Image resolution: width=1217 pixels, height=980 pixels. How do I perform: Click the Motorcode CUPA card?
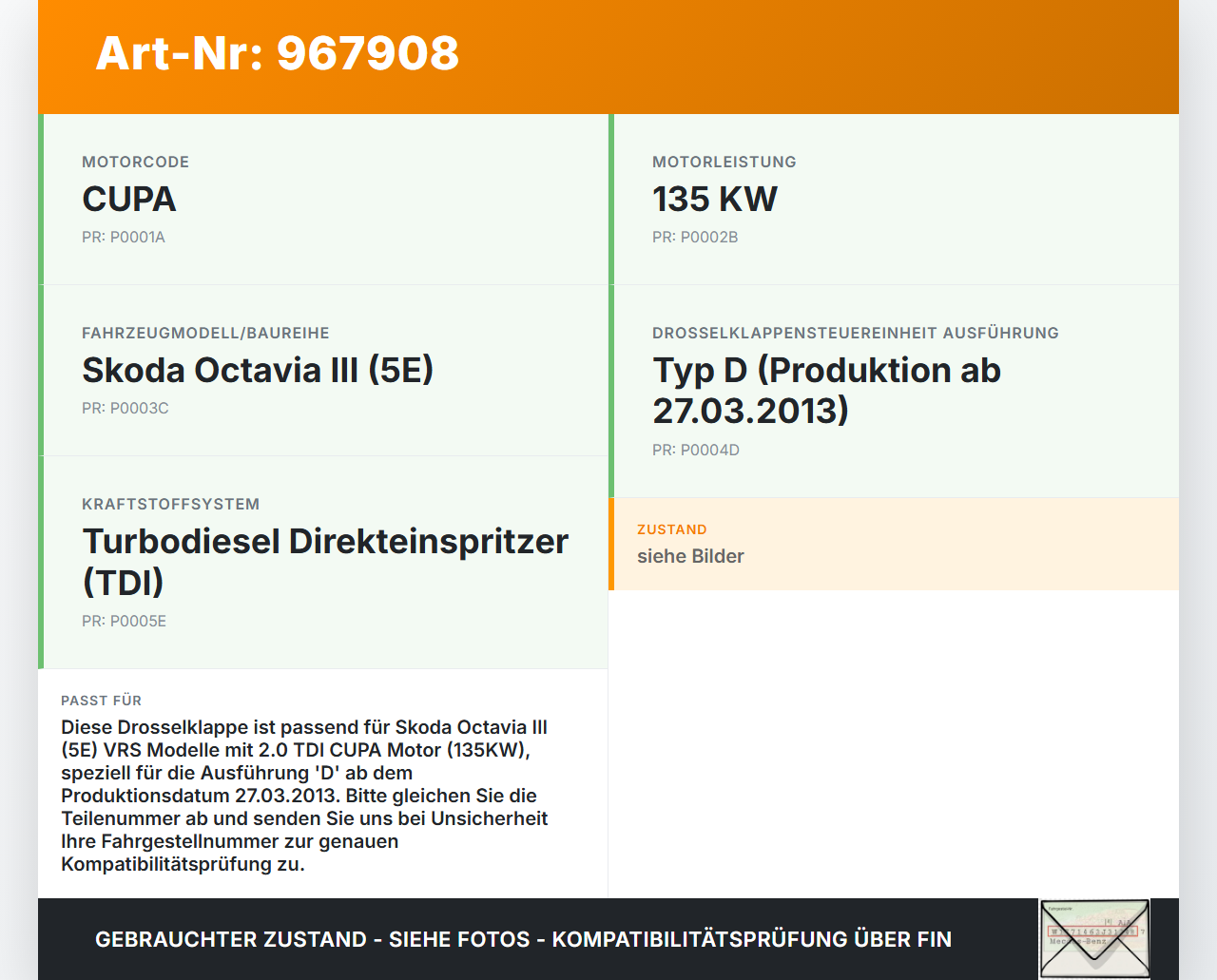pos(323,199)
